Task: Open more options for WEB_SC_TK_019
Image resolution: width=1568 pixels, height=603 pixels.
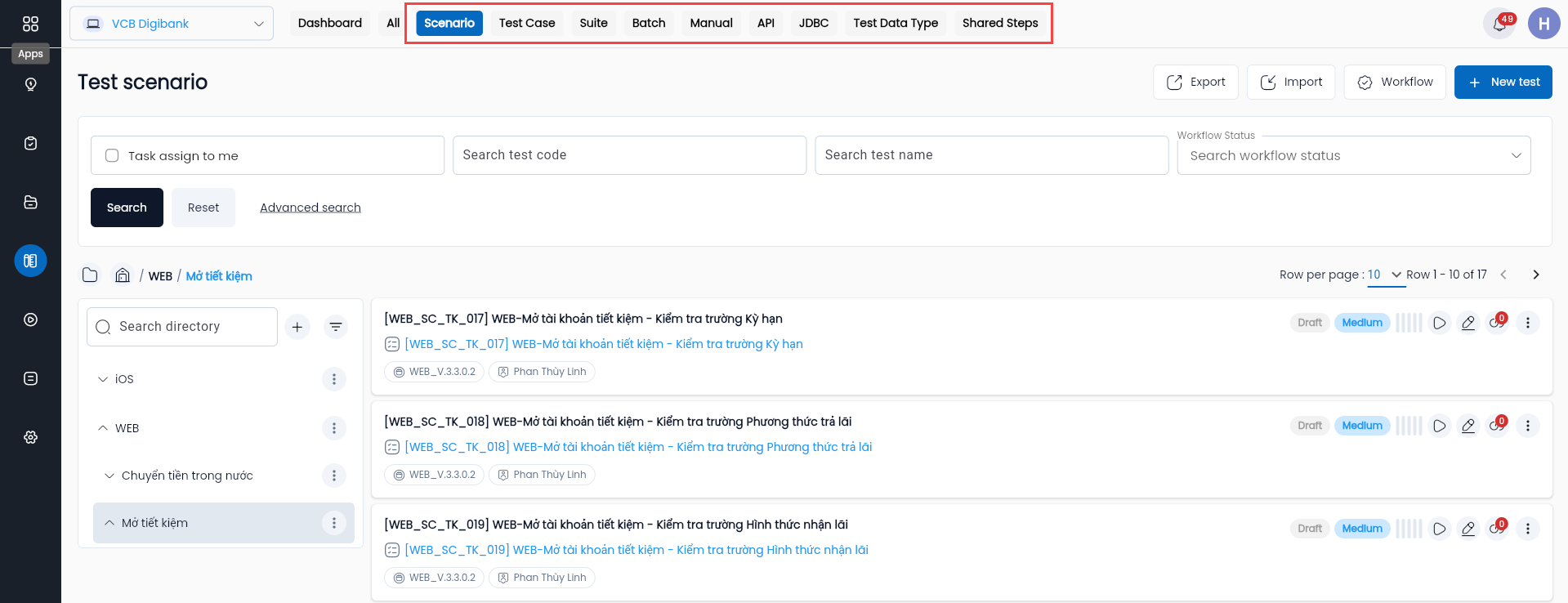Action: coord(1527,529)
